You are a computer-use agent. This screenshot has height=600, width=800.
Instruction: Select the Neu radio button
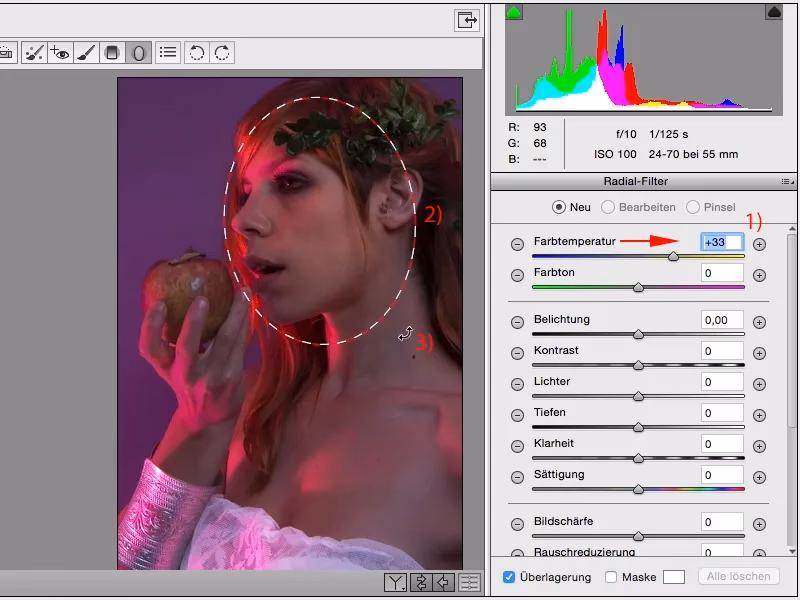559,207
